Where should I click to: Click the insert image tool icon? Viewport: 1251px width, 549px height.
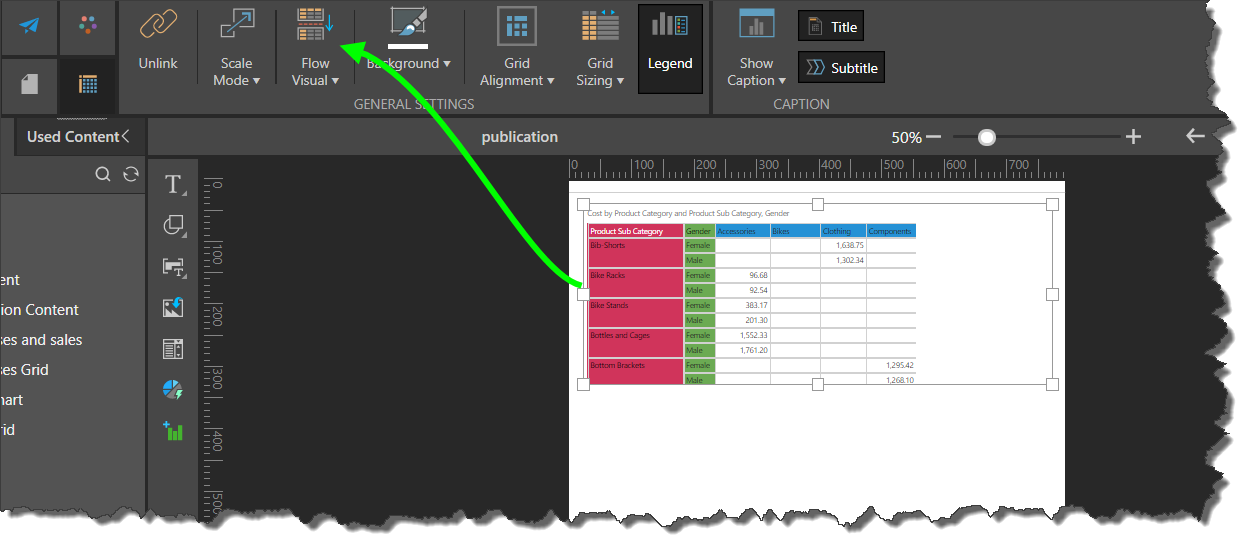pyautogui.click(x=174, y=307)
